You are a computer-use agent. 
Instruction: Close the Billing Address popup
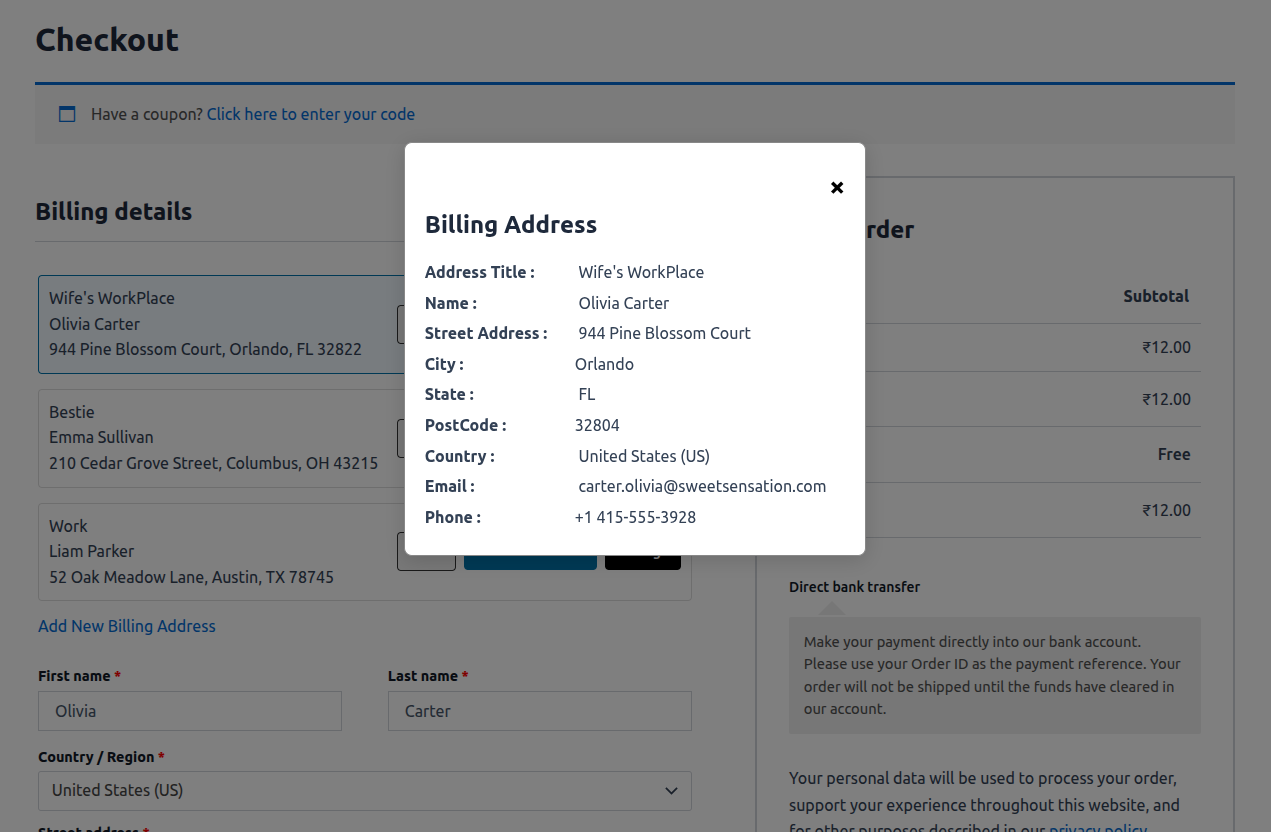[x=837, y=187]
